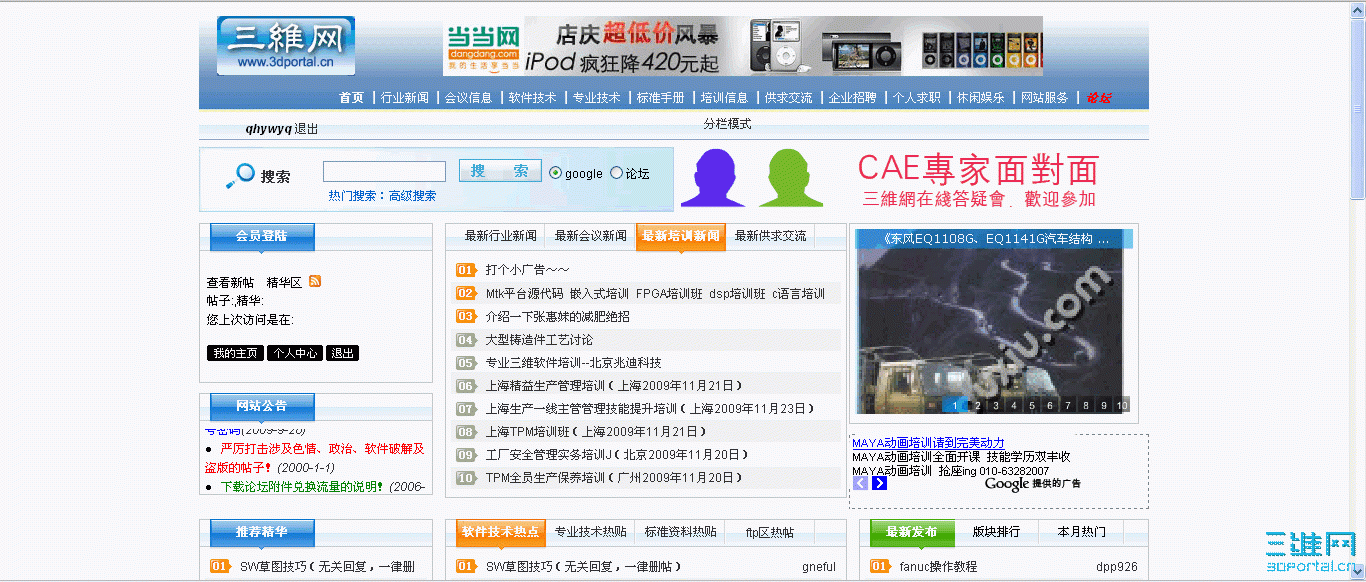Click the blue next arrow in the MAYA ad
Screen dimensions: 1366x582
[x=879, y=482]
